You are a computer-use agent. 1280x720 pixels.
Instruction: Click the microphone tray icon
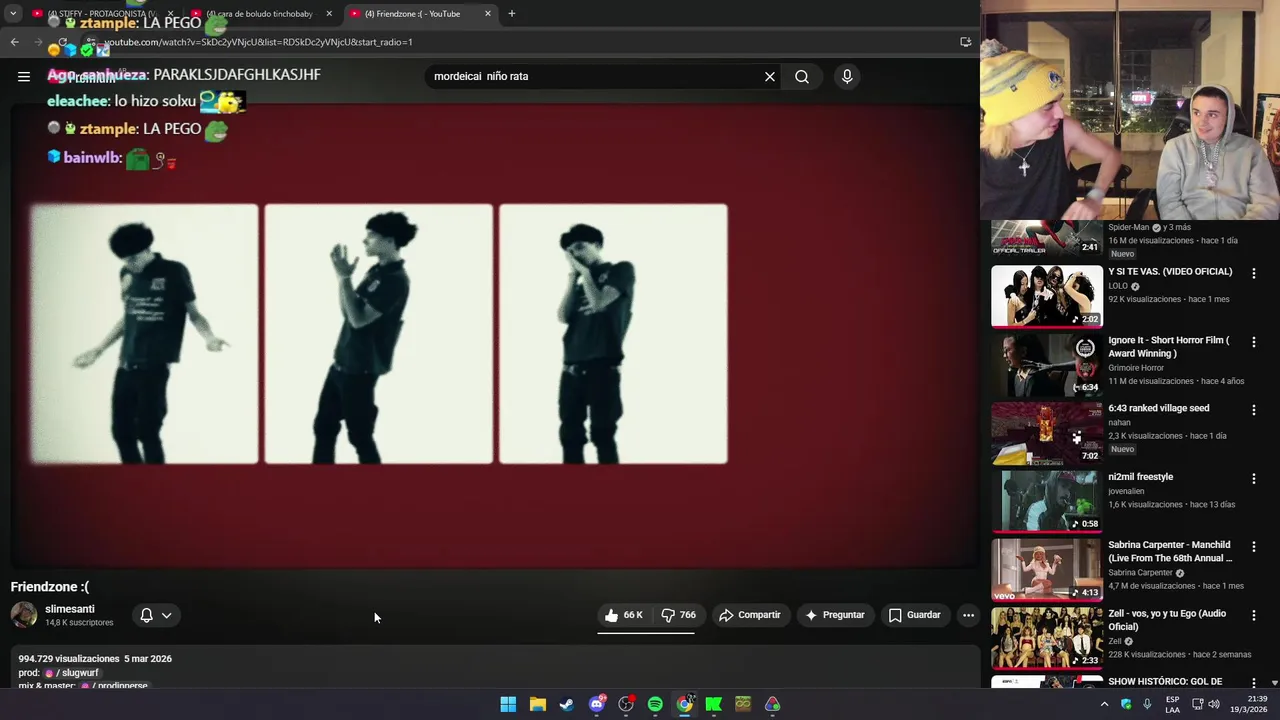tap(1147, 704)
